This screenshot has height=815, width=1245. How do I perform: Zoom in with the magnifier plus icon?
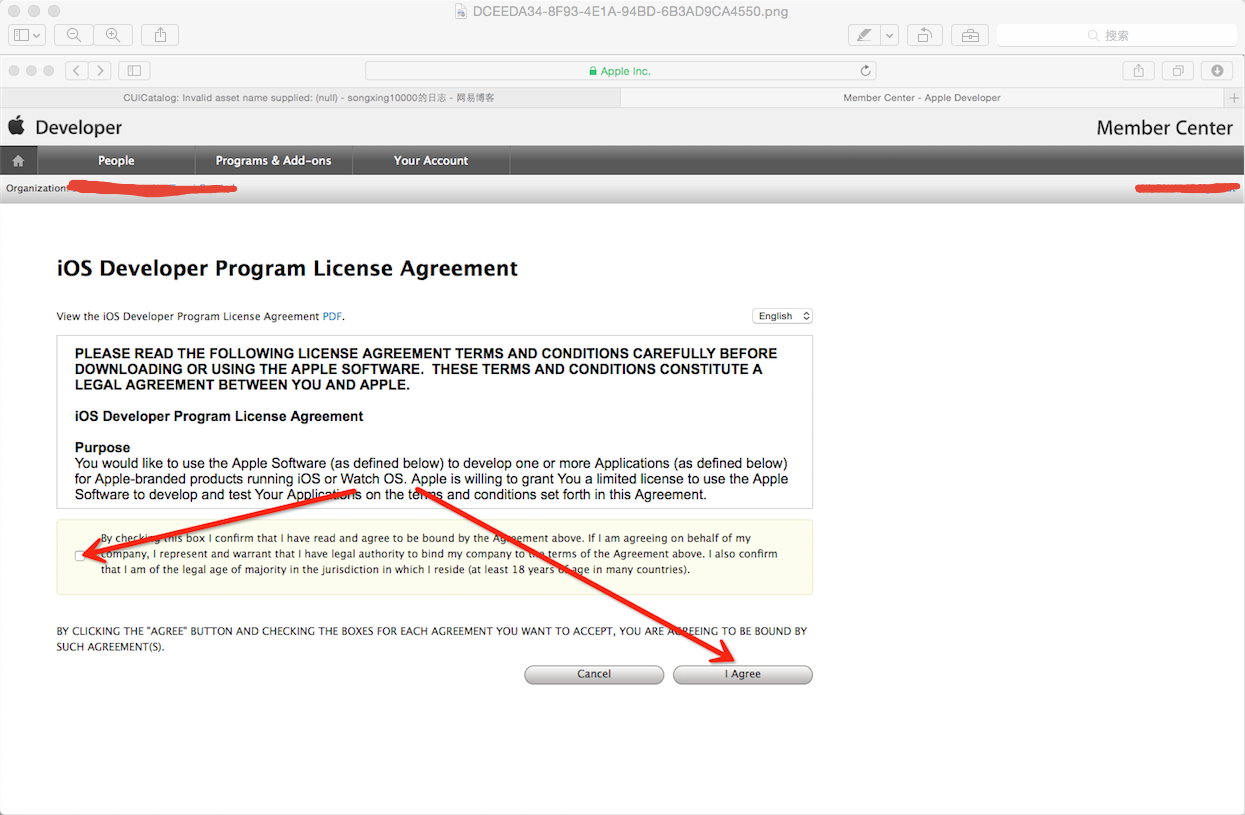click(x=113, y=35)
